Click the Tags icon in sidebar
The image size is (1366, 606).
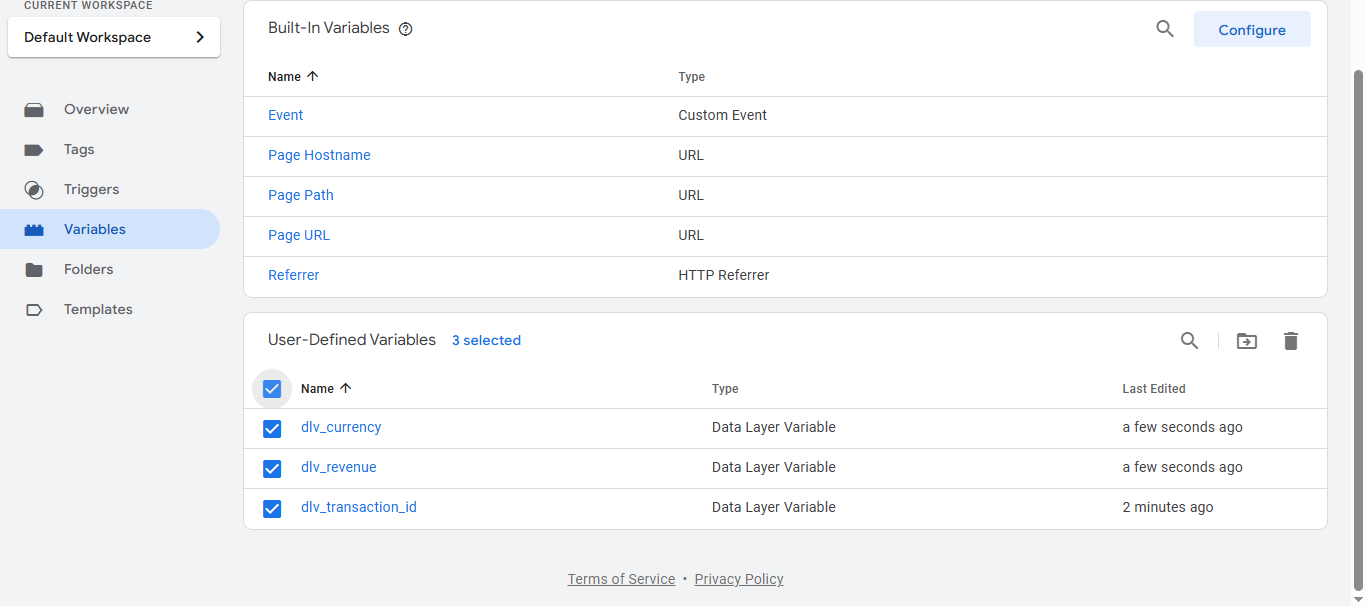click(34, 150)
